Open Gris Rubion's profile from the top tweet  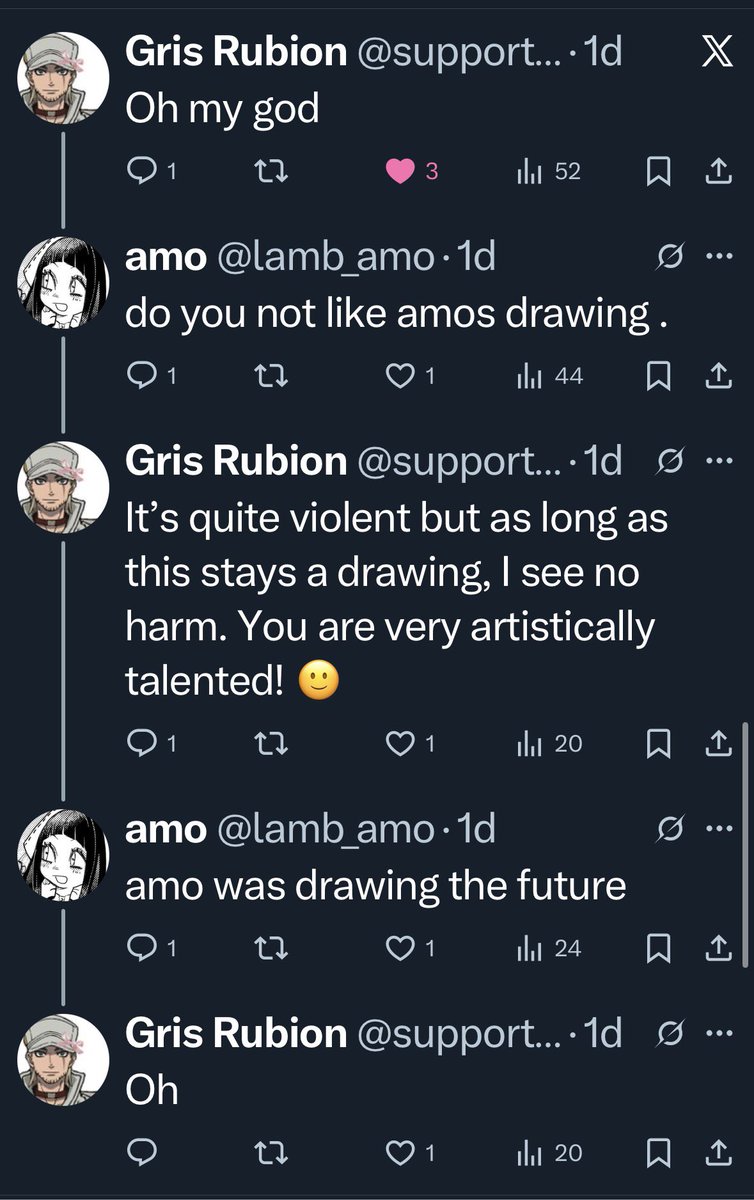[235, 53]
